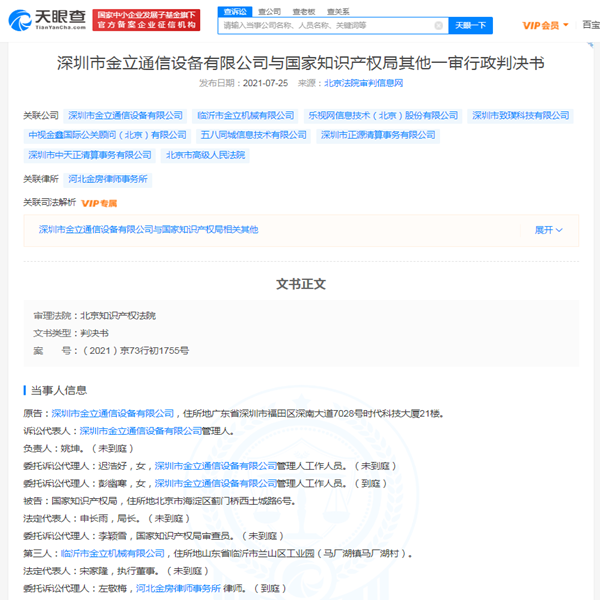Clear the search box with the X icon
Viewport: 600px width, 600px height.
tap(439, 26)
